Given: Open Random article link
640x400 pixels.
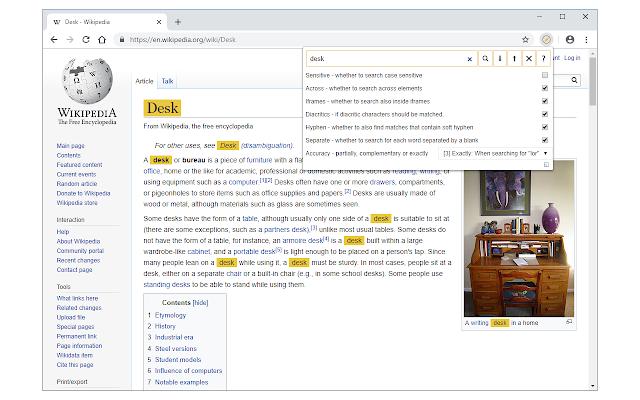Looking at the screenshot, I should 77,184.
